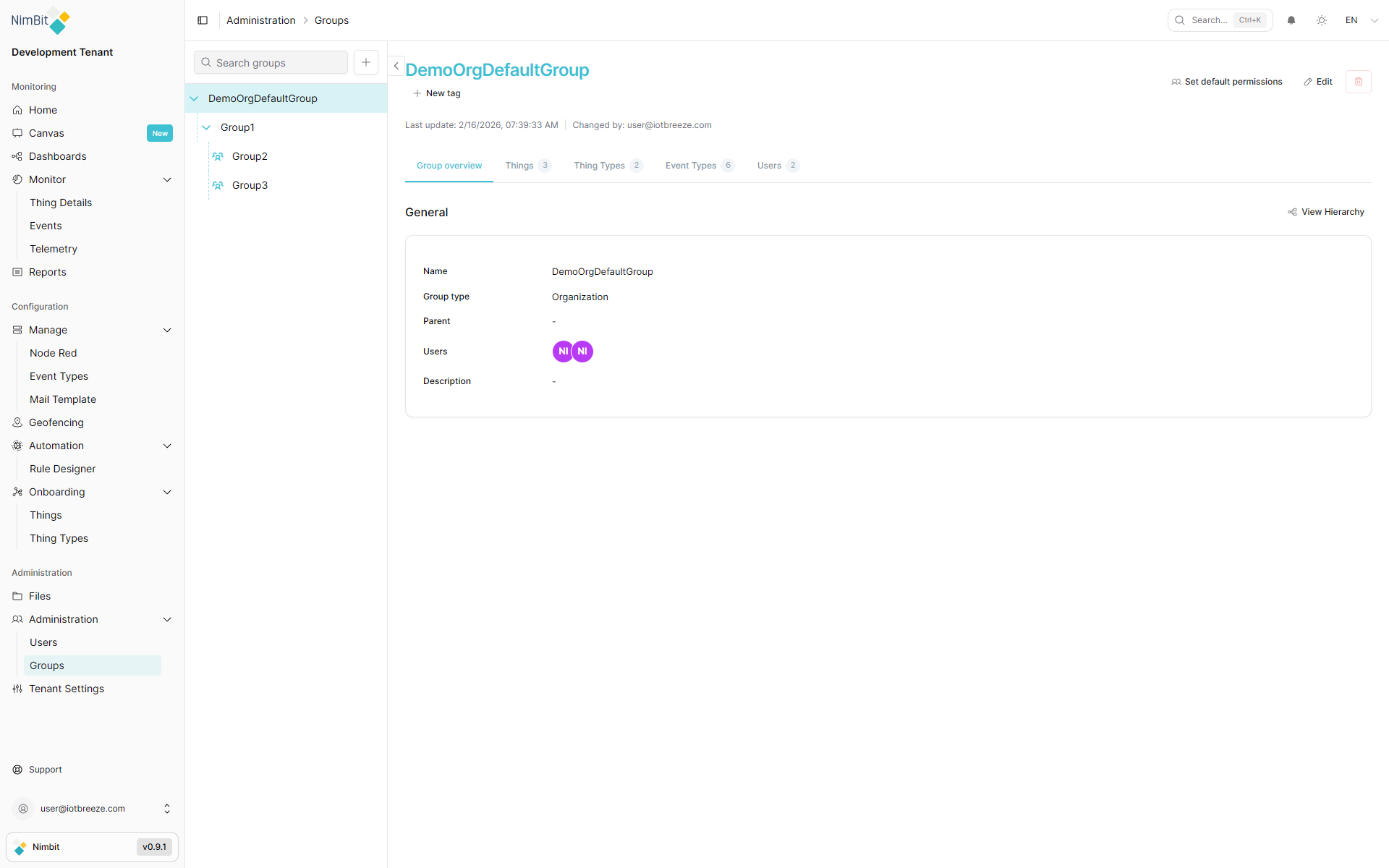Open the notifications bell
This screenshot has height=868, width=1389.
point(1291,20)
